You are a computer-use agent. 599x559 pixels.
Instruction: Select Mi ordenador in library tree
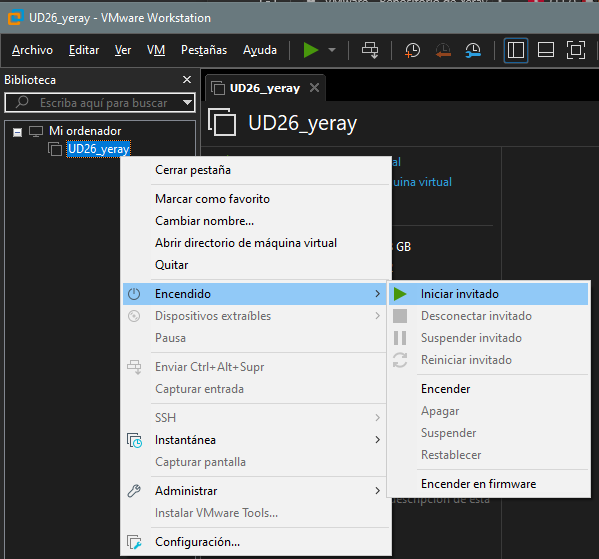85,131
